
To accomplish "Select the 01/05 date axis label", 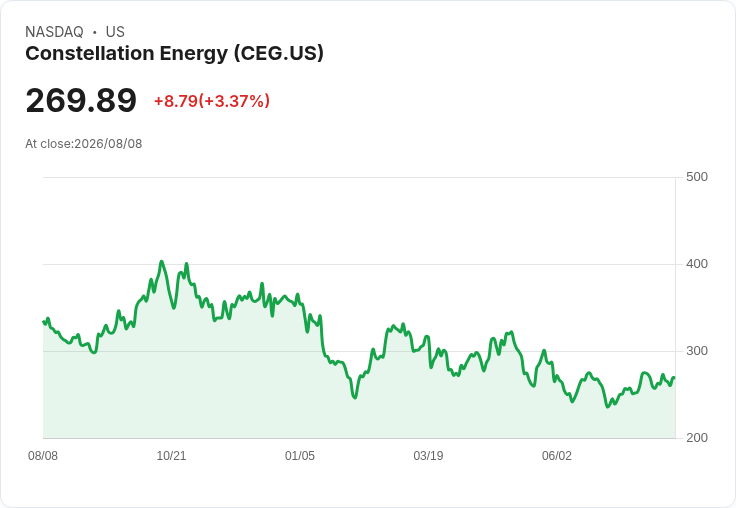I will coord(299,455).
